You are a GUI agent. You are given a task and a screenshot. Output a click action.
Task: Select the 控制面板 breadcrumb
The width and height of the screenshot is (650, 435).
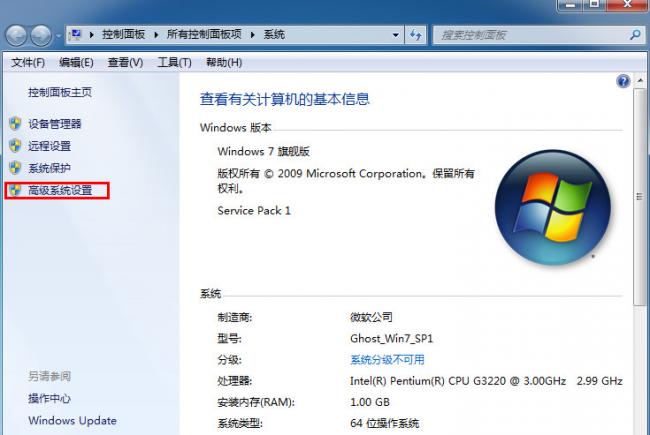124,34
